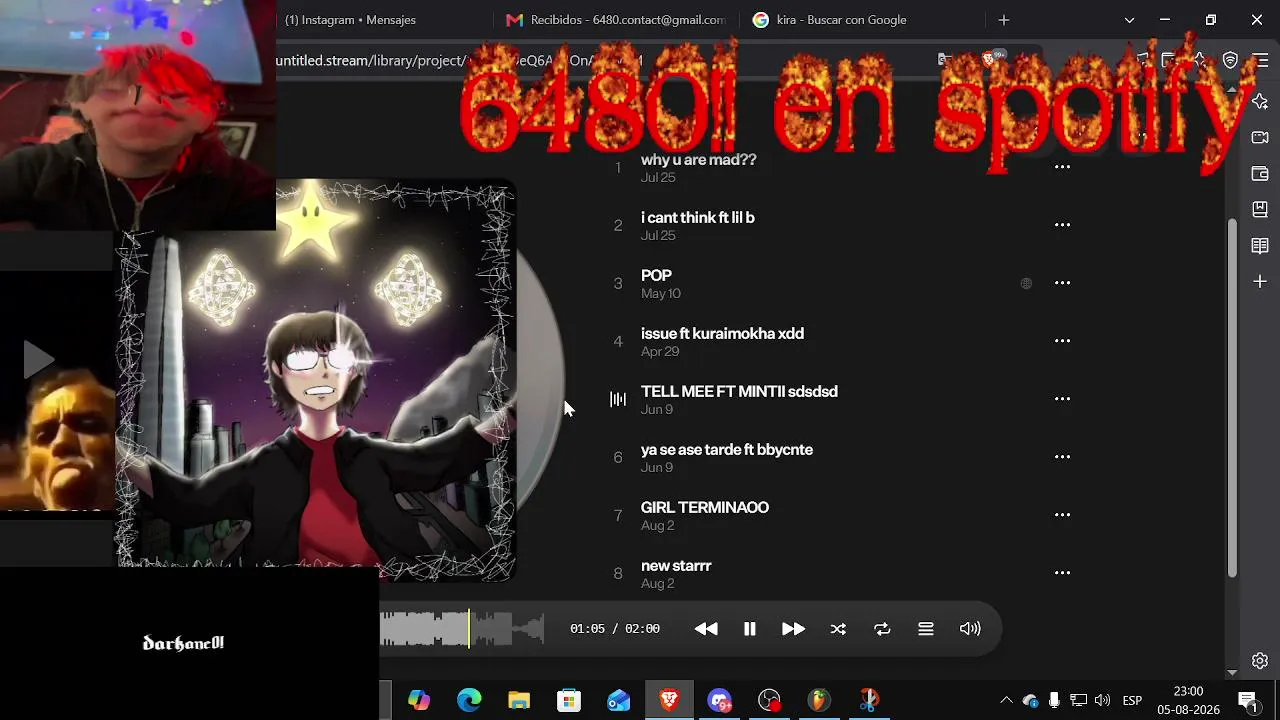Click the public globe icon on 'POP' row
This screenshot has height=720, width=1280.
[1026, 283]
